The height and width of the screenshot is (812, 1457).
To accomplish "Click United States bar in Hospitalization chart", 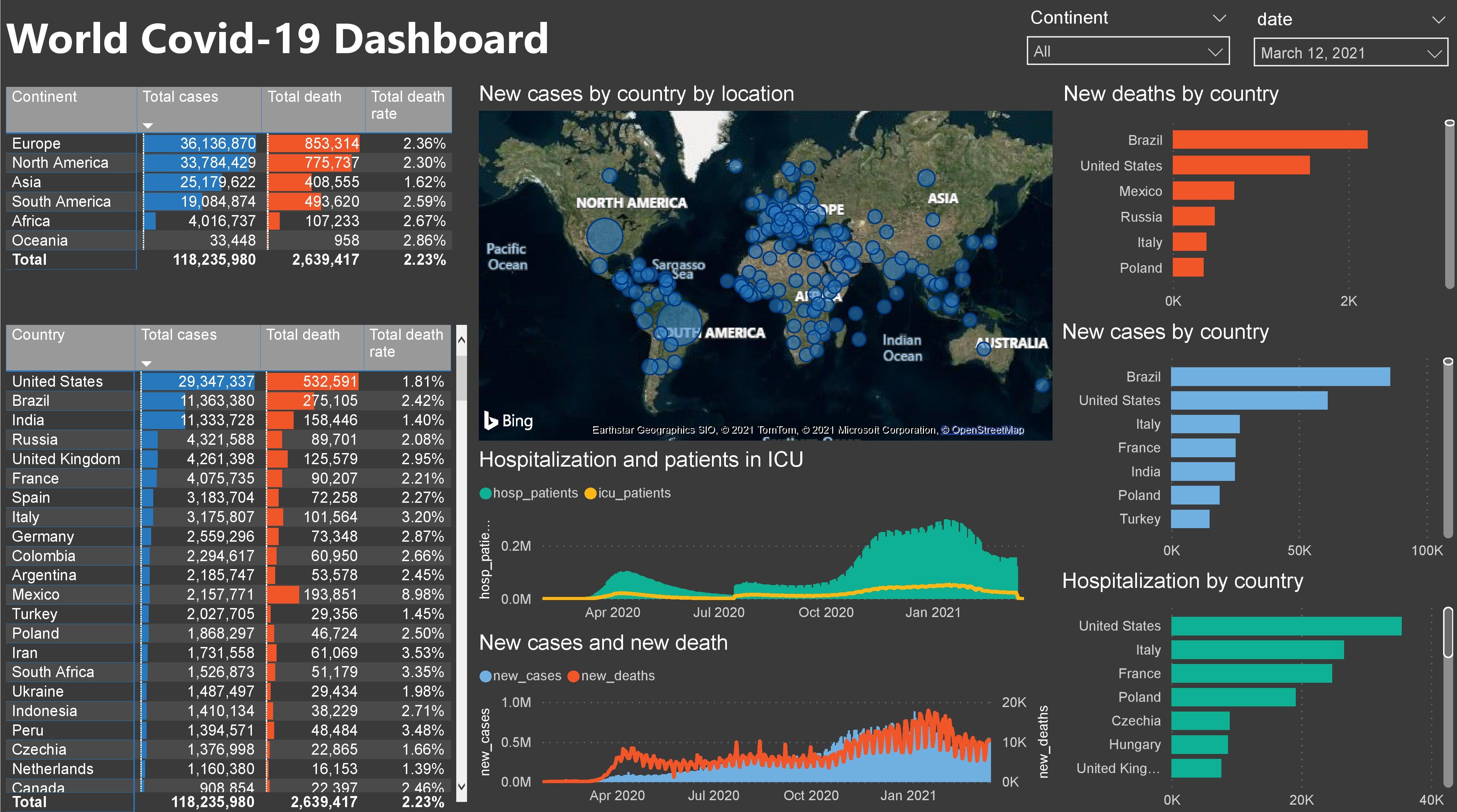I will (x=1286, y=626).
